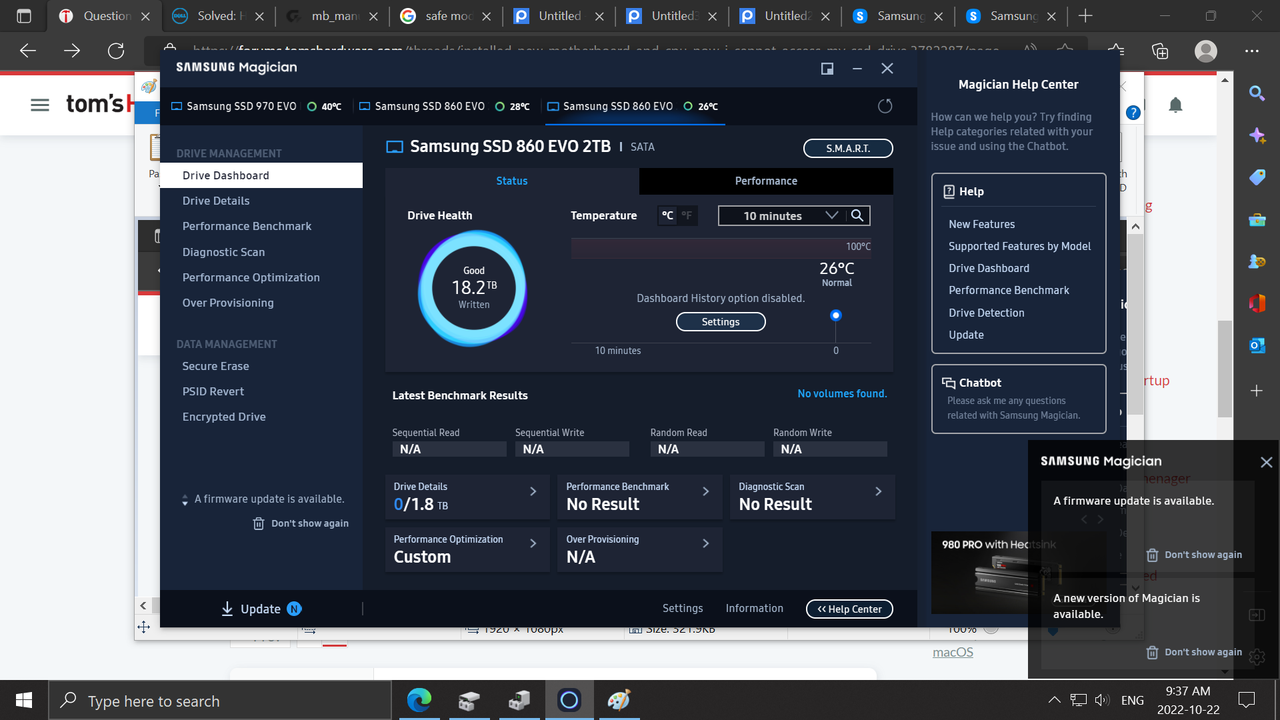Switch temperature unit to Celsius

click(667, 215)
